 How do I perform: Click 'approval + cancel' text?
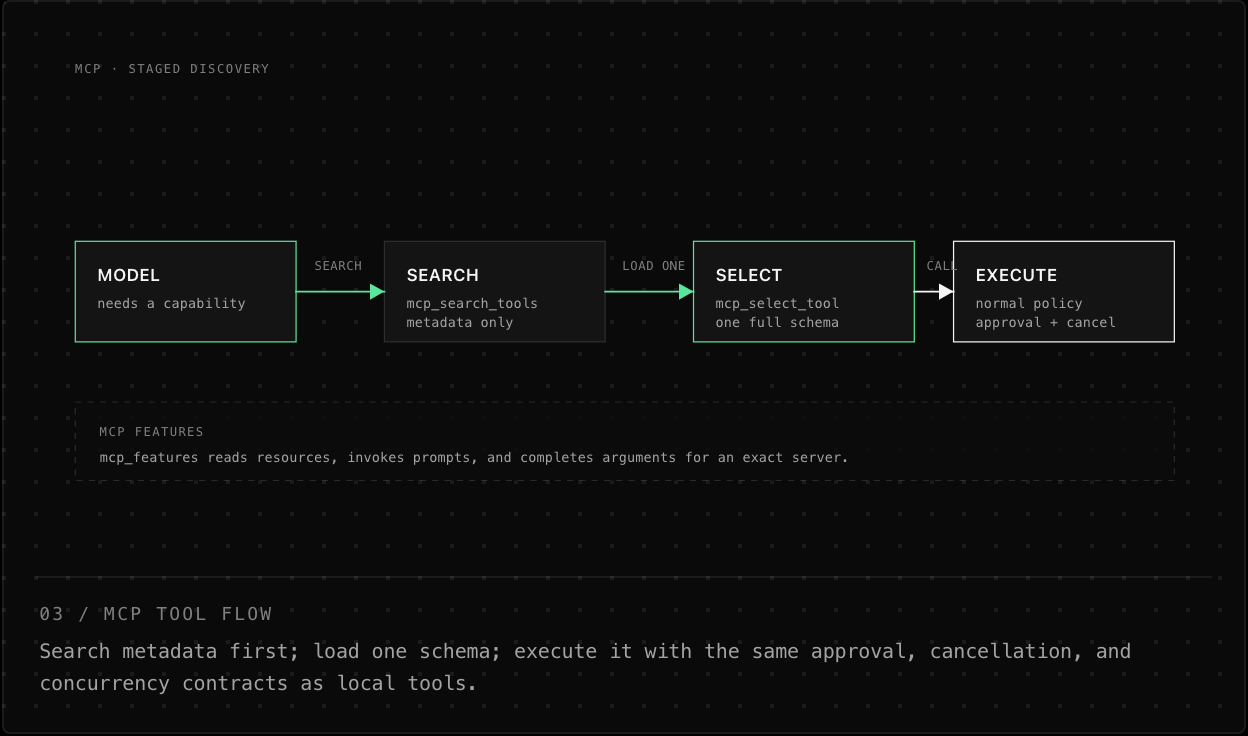click(x=1045, y=322)
